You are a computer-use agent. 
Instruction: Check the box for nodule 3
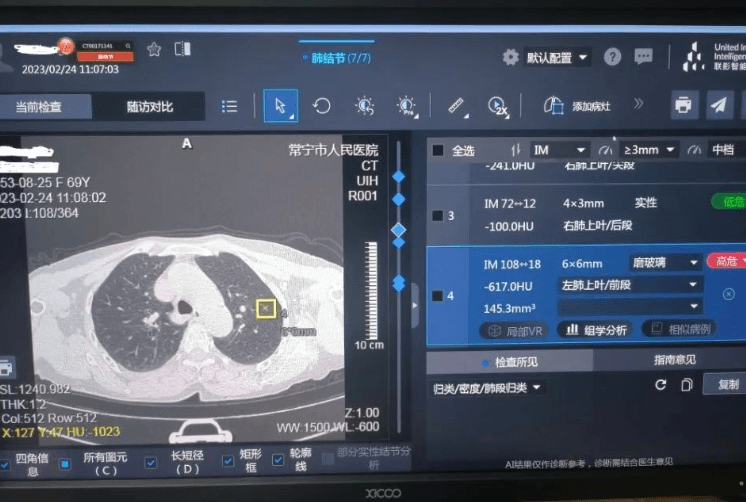pyautogui.click(x=437, y=215)
